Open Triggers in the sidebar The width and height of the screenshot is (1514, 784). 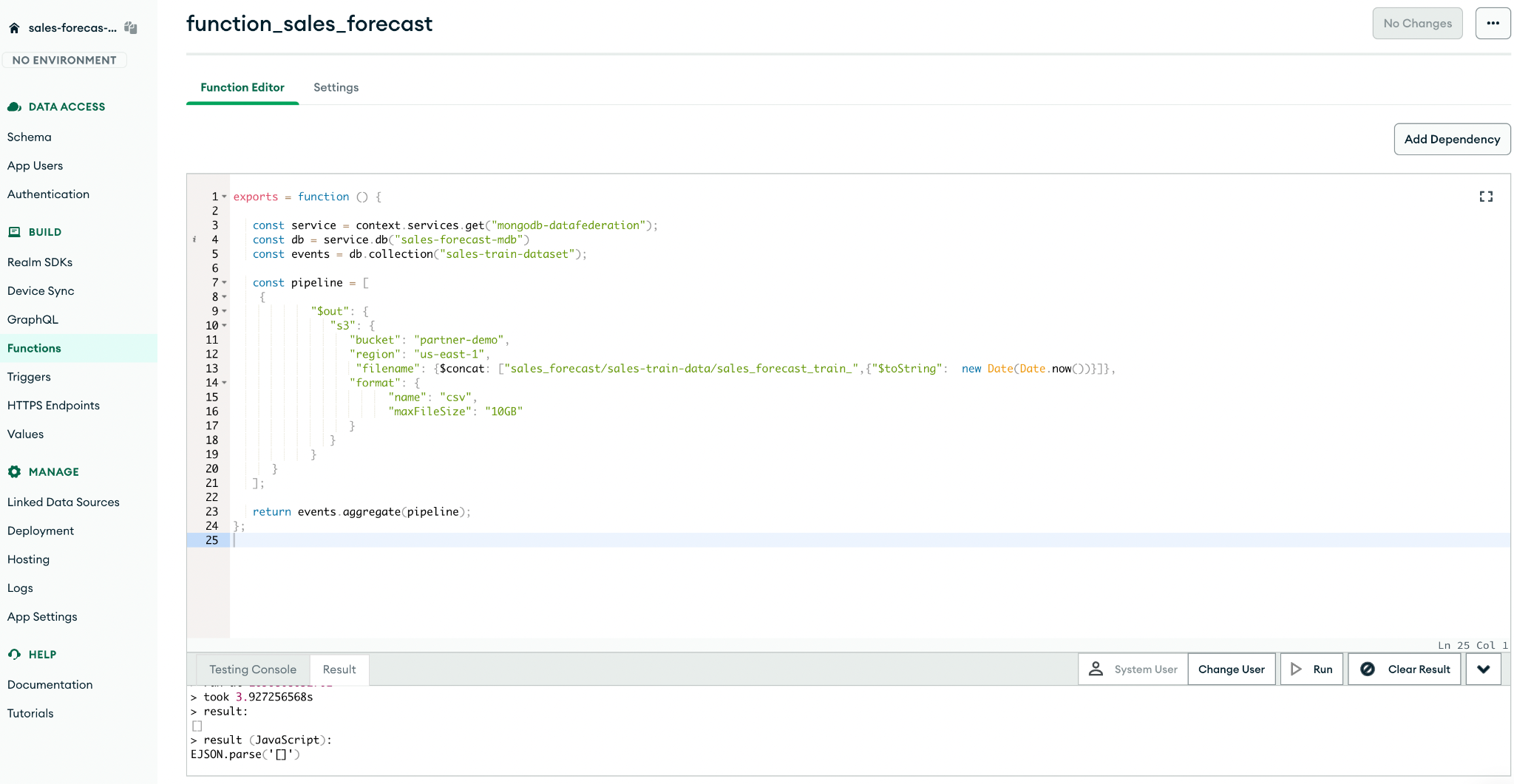click(30, 377)
